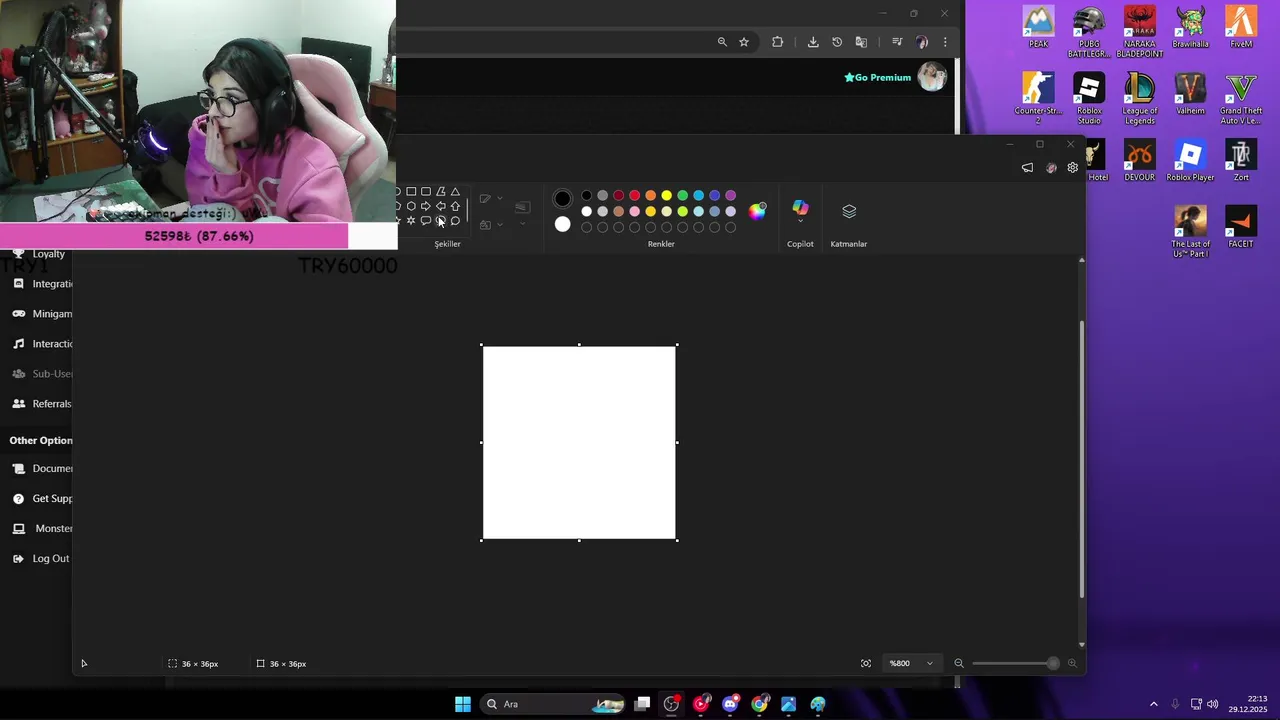This screenshot has width=1280, height=720.
Task: Open browser extensions puzzle icon
Action: point(778,42)
